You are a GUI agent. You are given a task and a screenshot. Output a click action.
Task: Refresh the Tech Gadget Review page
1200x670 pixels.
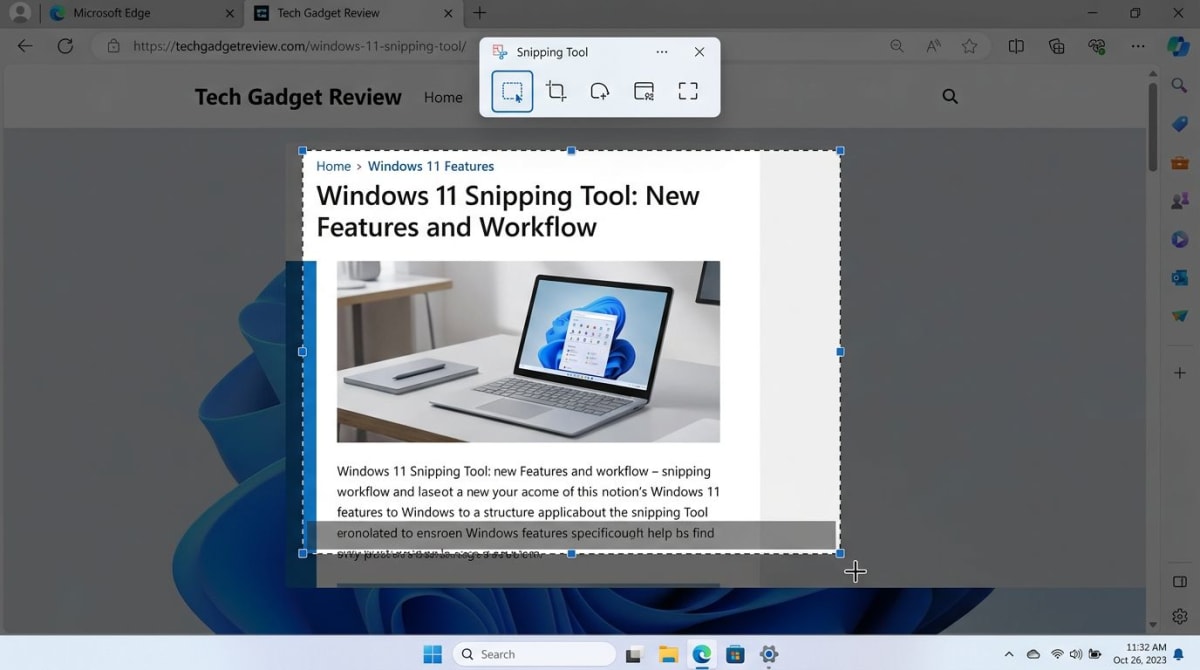(65, 46)
